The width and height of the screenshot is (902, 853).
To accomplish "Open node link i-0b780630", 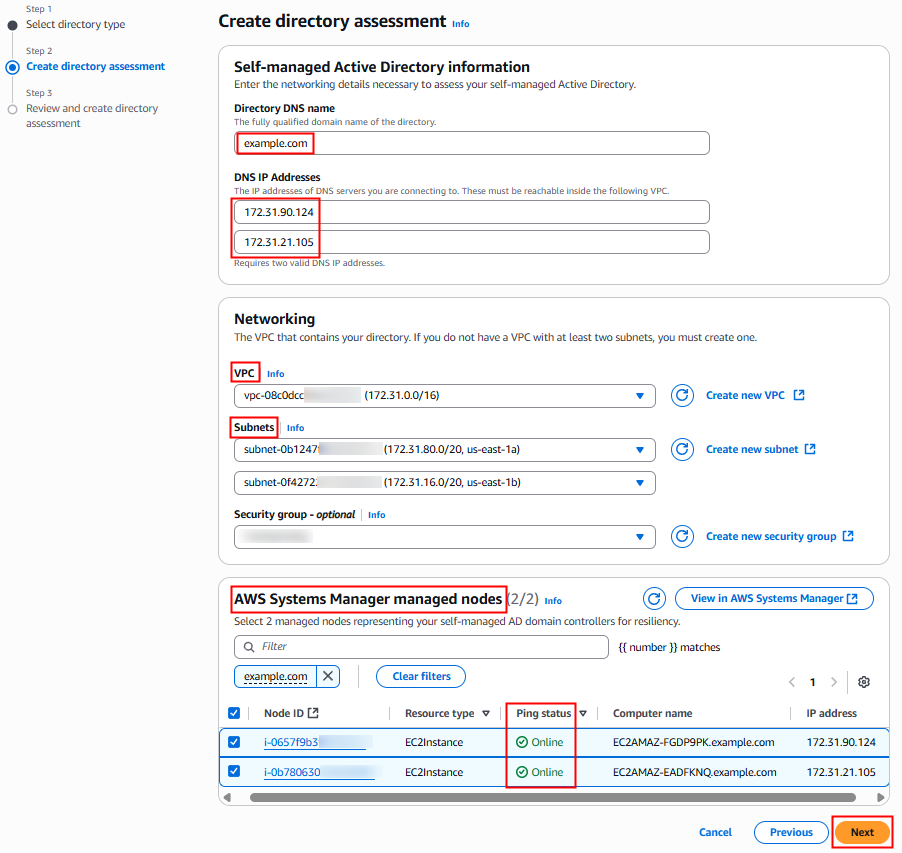I will pos(319,772).
